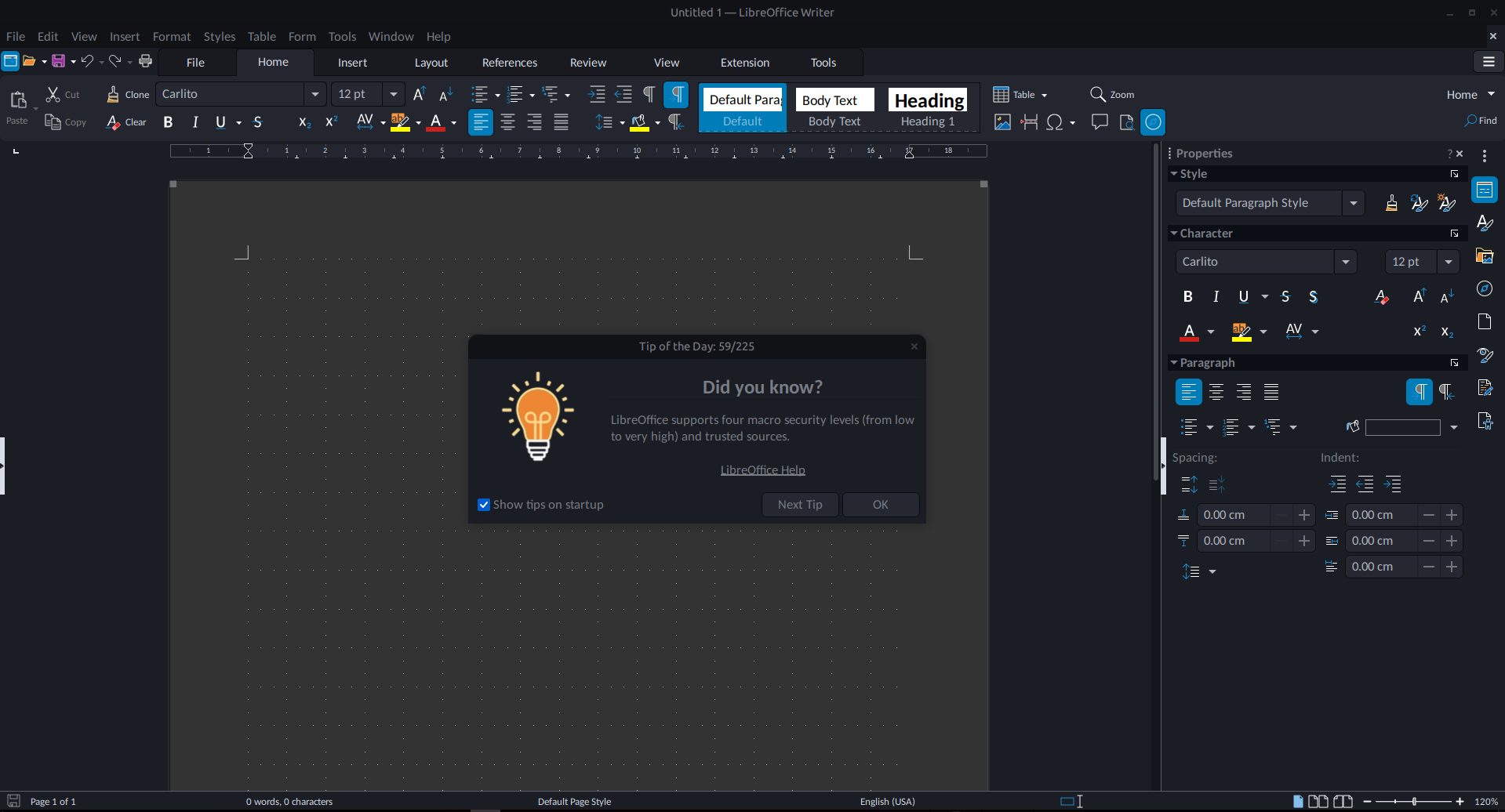This screenshot has width=1505, height=812.
Task: Open the ribbon Zoom tool
Action: (x=1112, y=94)
